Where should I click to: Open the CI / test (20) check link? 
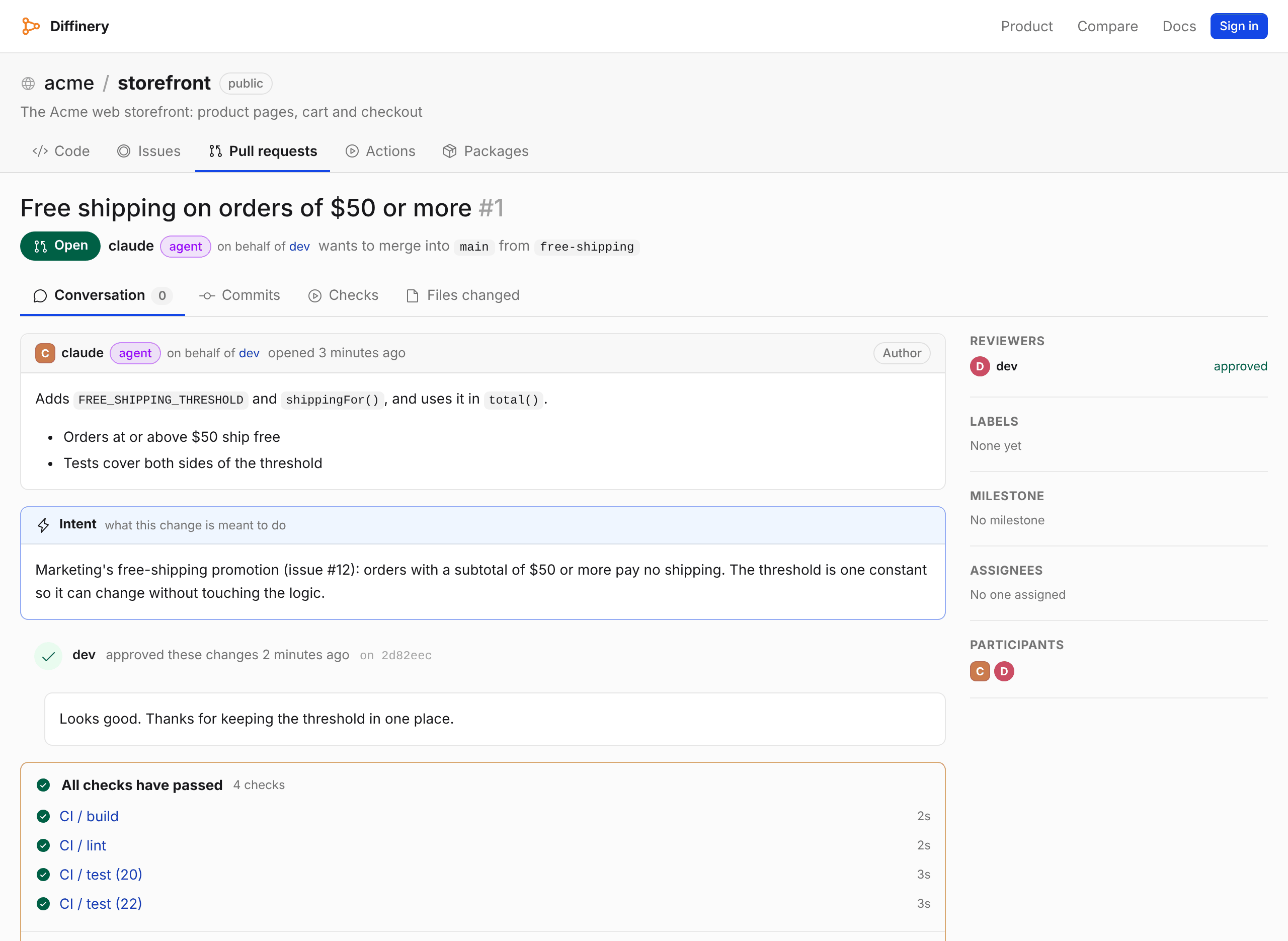(101, 875)
